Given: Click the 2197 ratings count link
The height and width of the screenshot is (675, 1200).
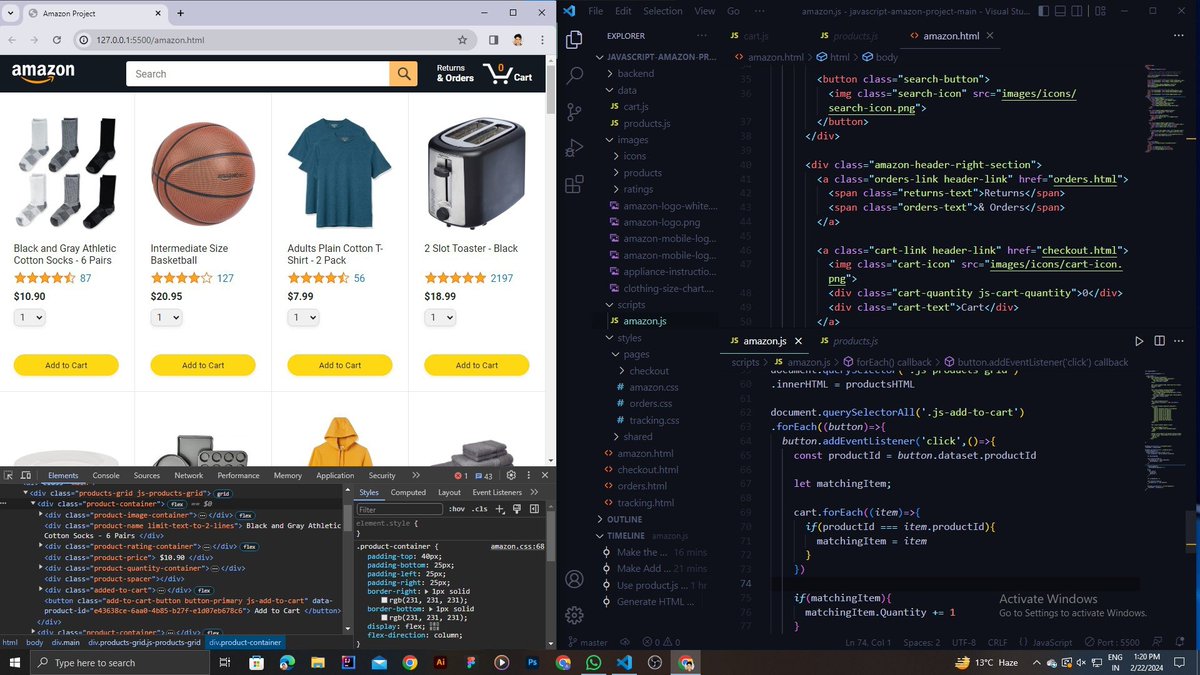Looking at the screenshot, I should [x=502, y=278].
